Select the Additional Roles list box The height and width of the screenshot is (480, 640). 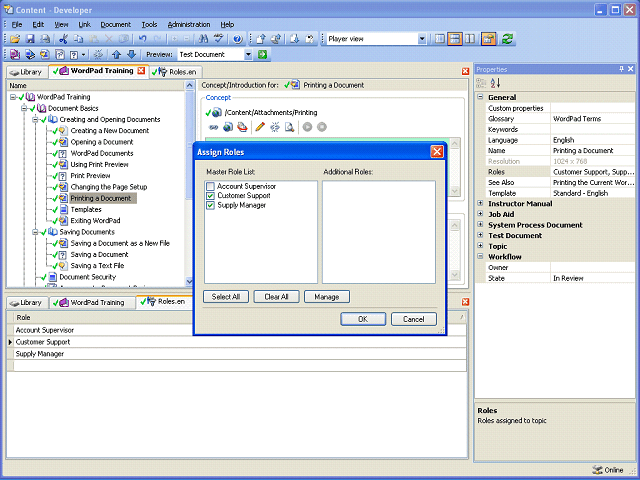(x=379, y=232)
